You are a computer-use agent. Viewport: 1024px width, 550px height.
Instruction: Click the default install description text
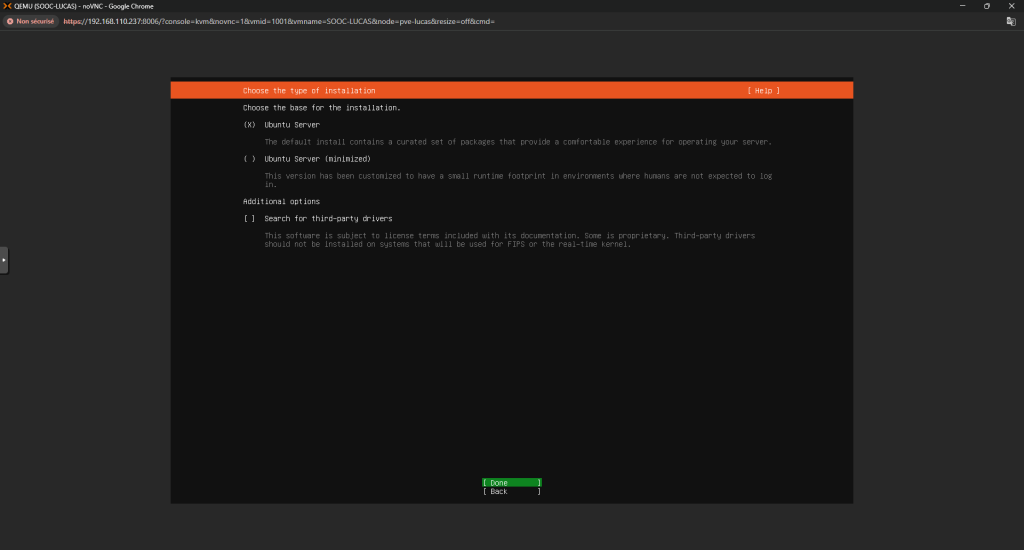(x=517, y=142)
